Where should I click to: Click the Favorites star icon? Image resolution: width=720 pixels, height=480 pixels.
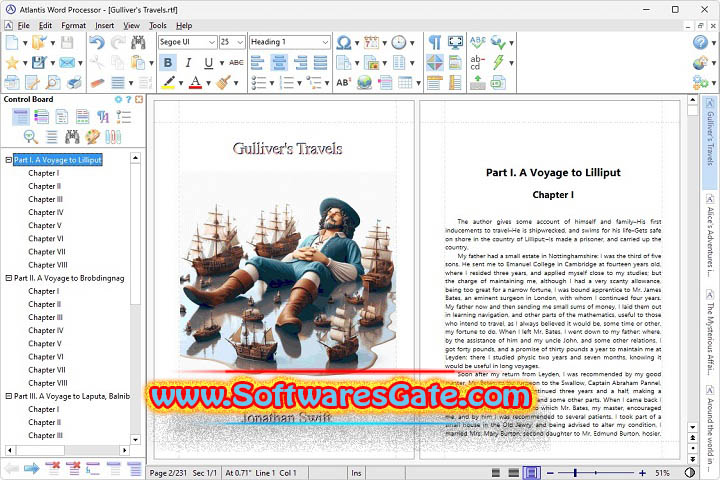point(12,62)
